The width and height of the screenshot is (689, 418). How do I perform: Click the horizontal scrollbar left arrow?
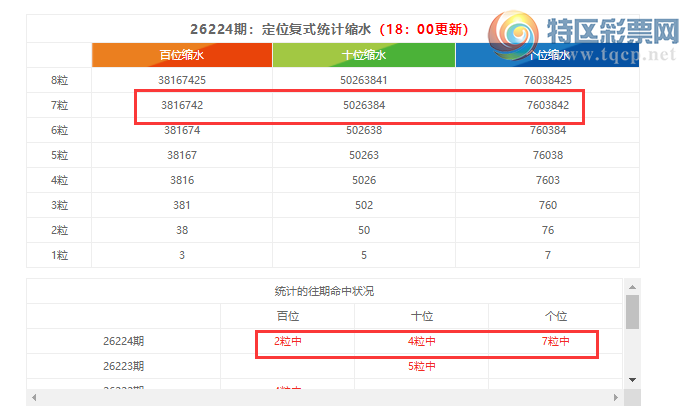(x=34, y=398)
